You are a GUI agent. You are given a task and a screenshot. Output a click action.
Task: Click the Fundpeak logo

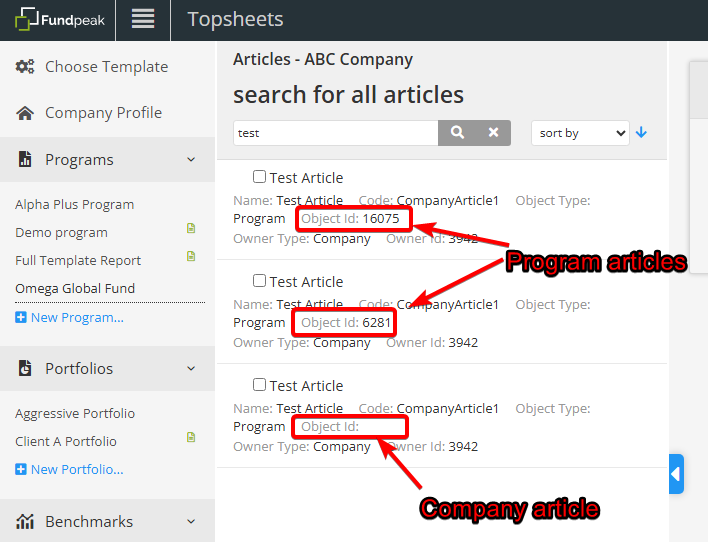click(57, 19)
